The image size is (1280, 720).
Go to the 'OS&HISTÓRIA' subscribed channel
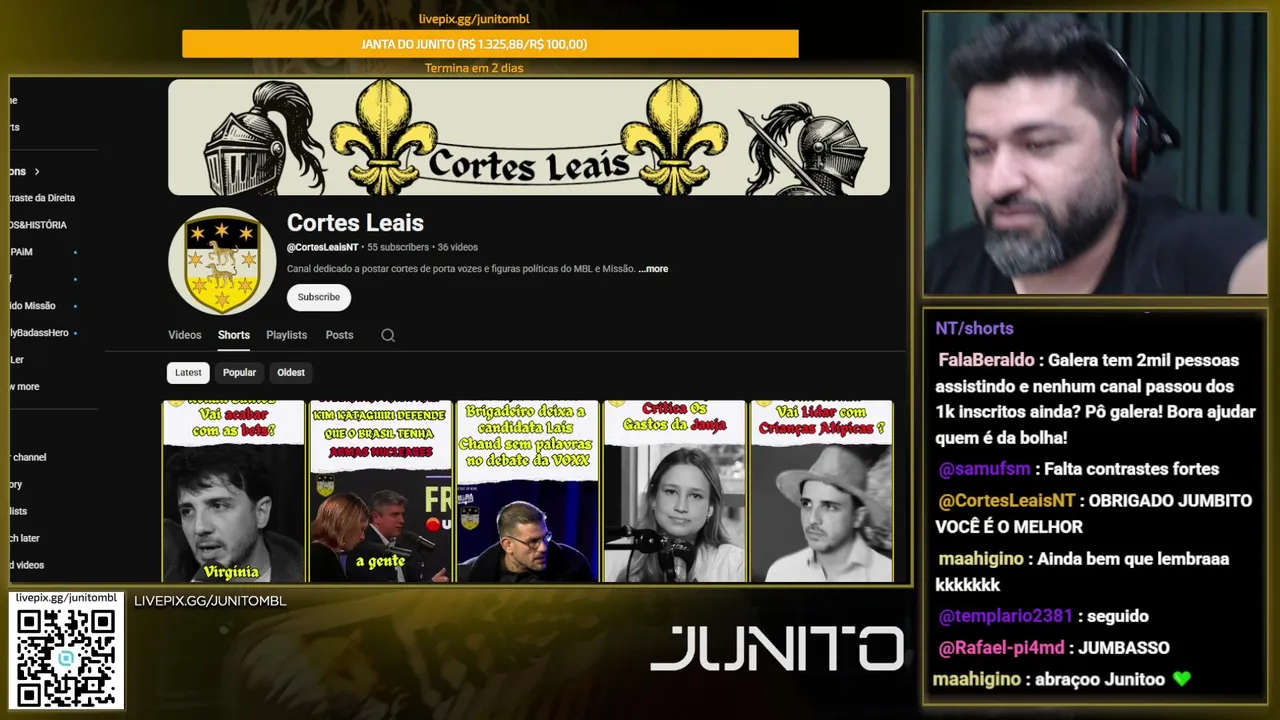pos(38,225)
